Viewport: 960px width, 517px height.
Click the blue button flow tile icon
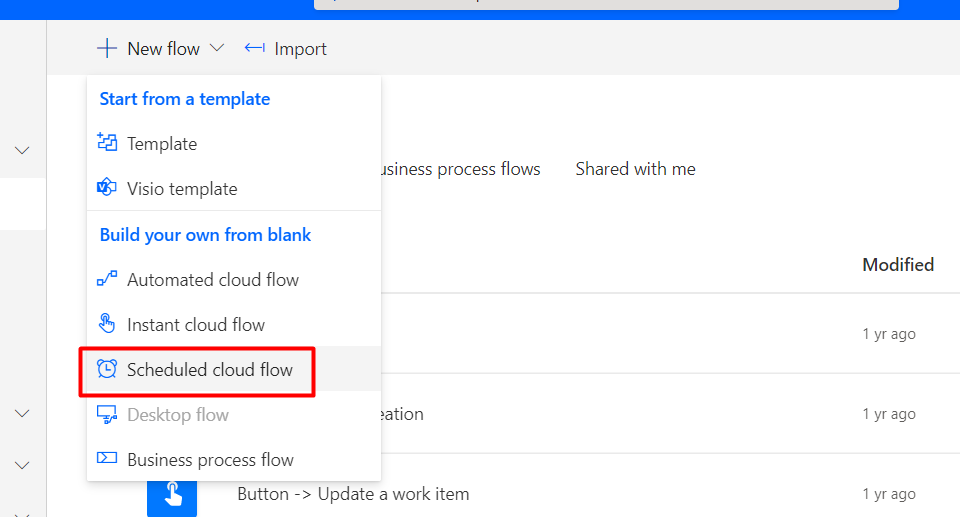(x=172, y=497)
